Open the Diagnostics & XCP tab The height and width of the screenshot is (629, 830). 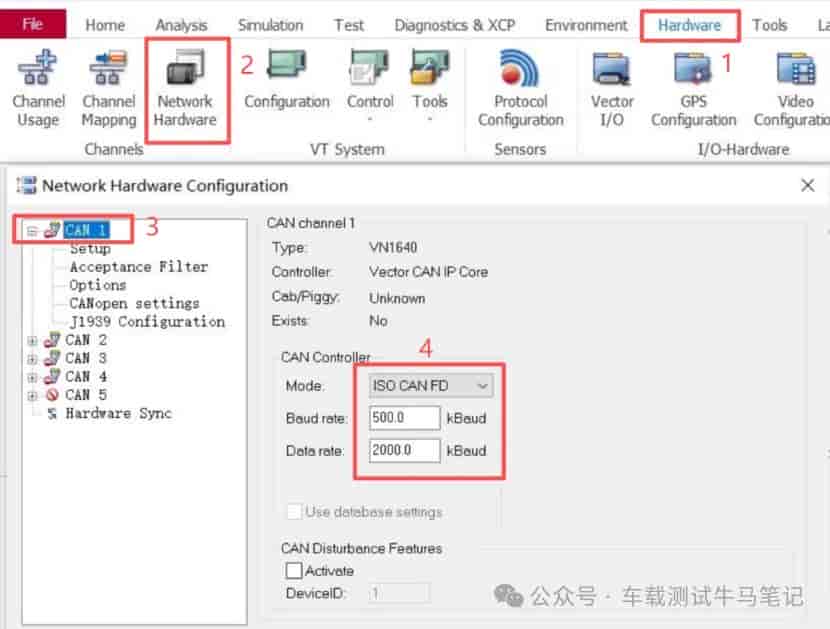click(454, 25)
